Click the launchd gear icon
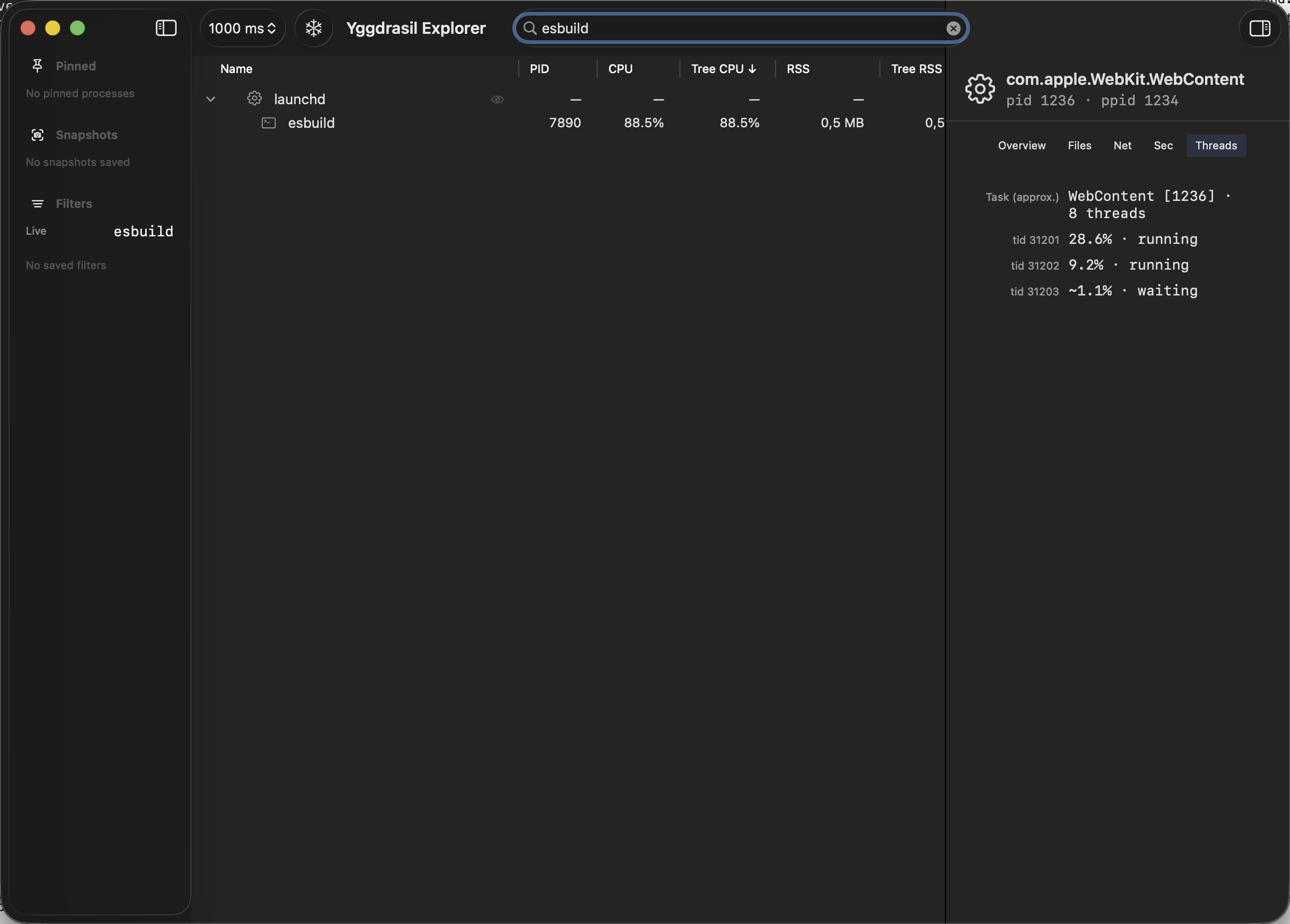 tap(254, 98)
